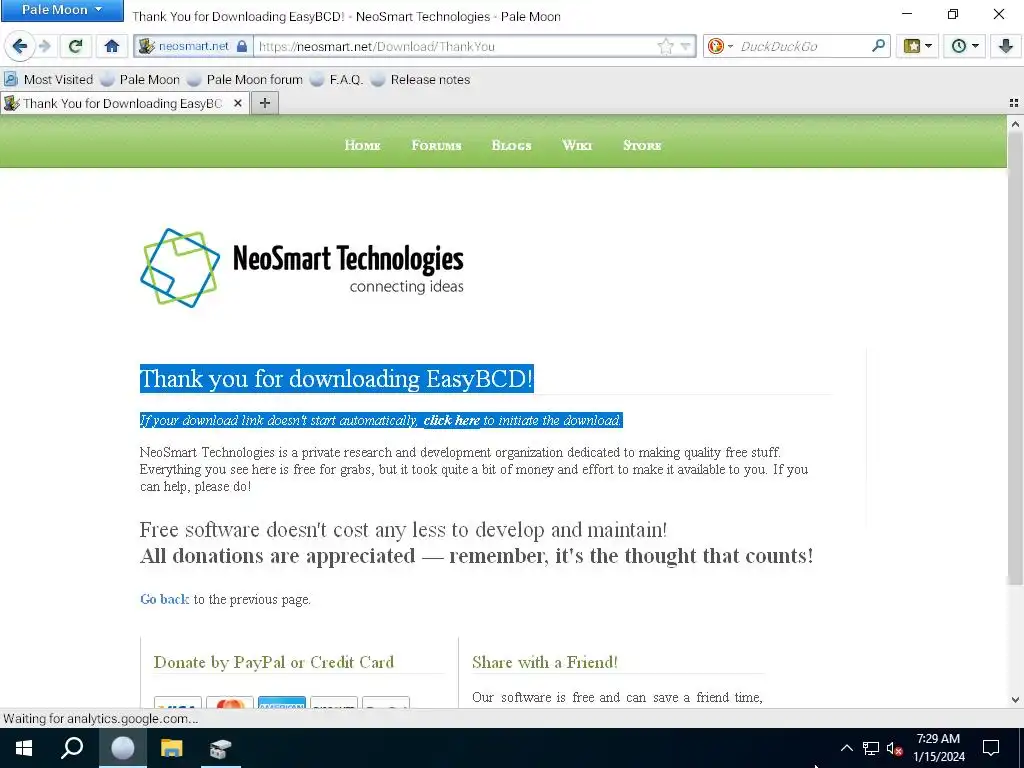Open the Most Visited bookmarks folder
The width and height of the screenshot is (1024, 768).
49,80
